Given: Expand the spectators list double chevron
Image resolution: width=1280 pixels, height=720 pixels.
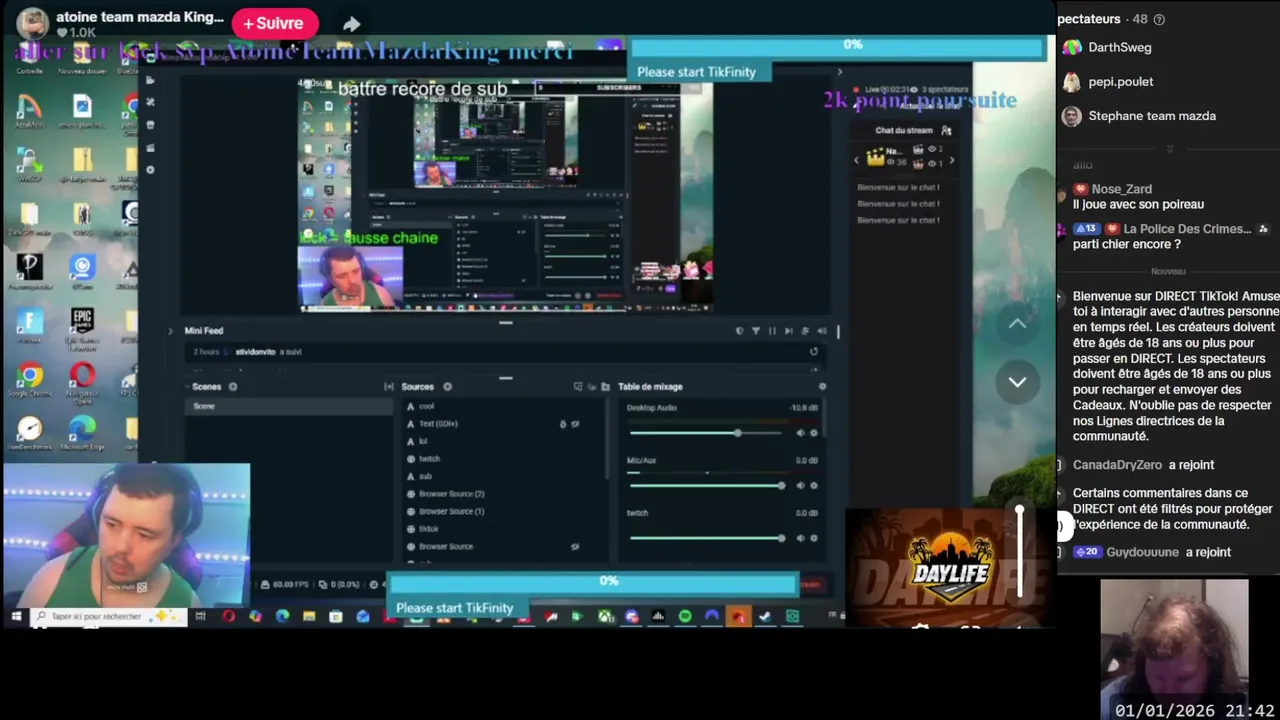Looking at the screenshot, I should [1169, 148].
